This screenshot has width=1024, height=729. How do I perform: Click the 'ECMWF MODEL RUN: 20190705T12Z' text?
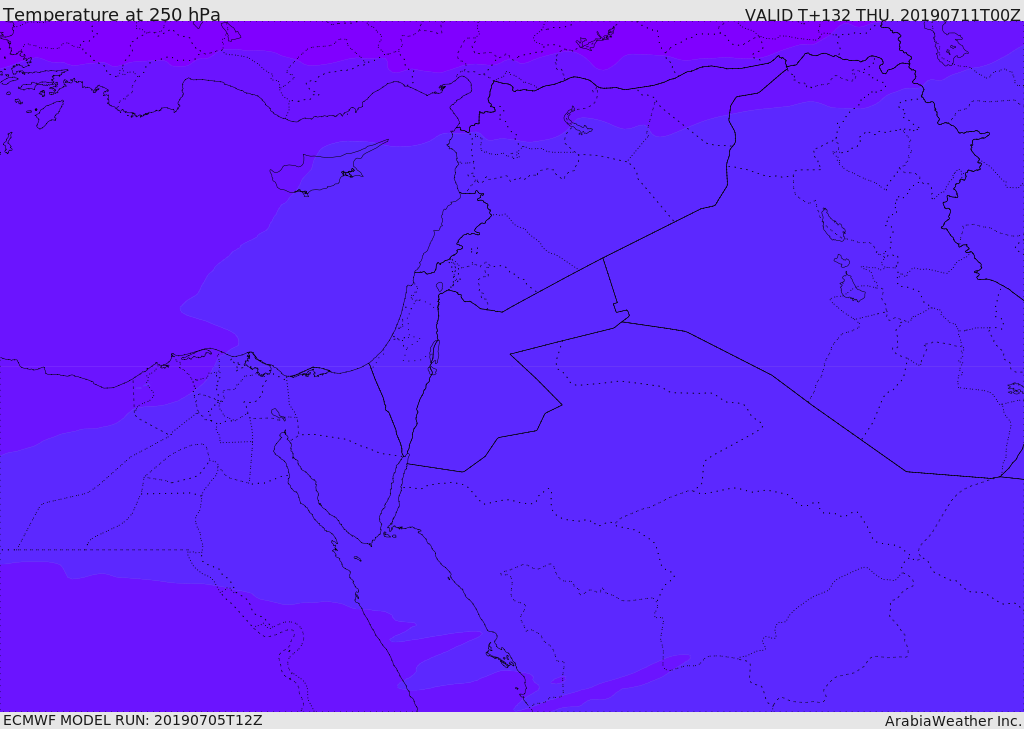(x=133, y=720)
